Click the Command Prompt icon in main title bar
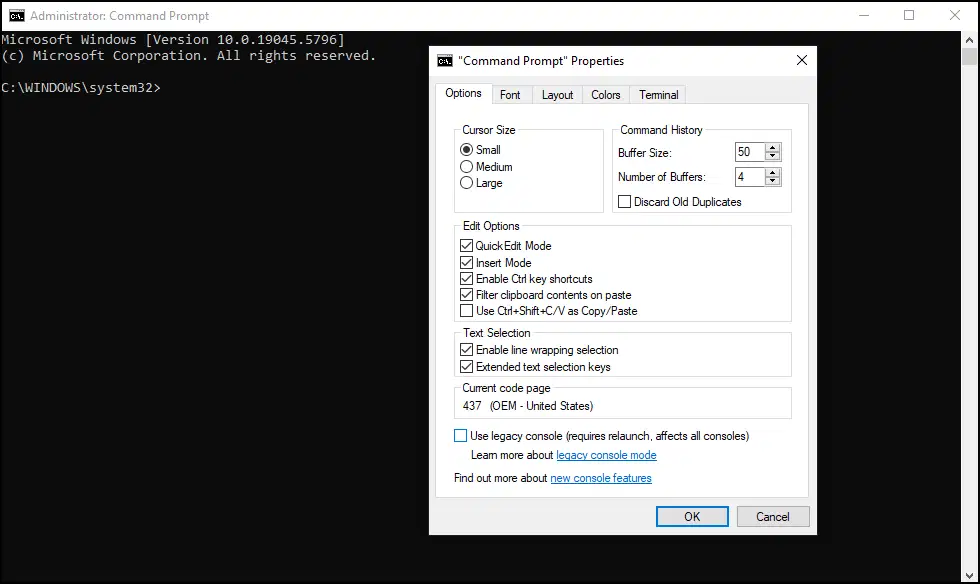The width and height of the screenshot is (980, 584). pos(17,16)
